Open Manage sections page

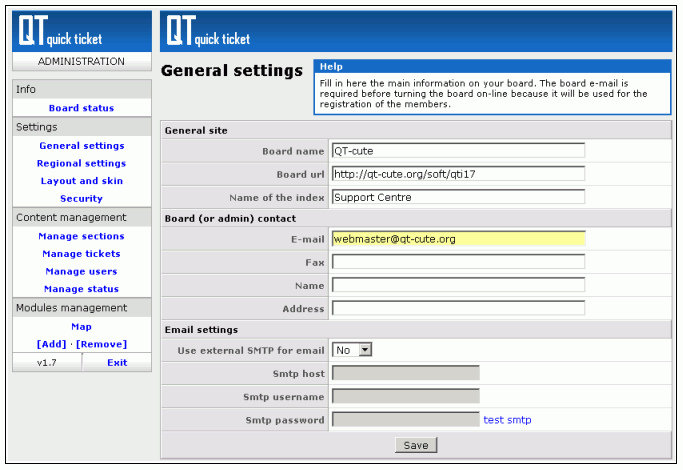[x=81, y=237]
